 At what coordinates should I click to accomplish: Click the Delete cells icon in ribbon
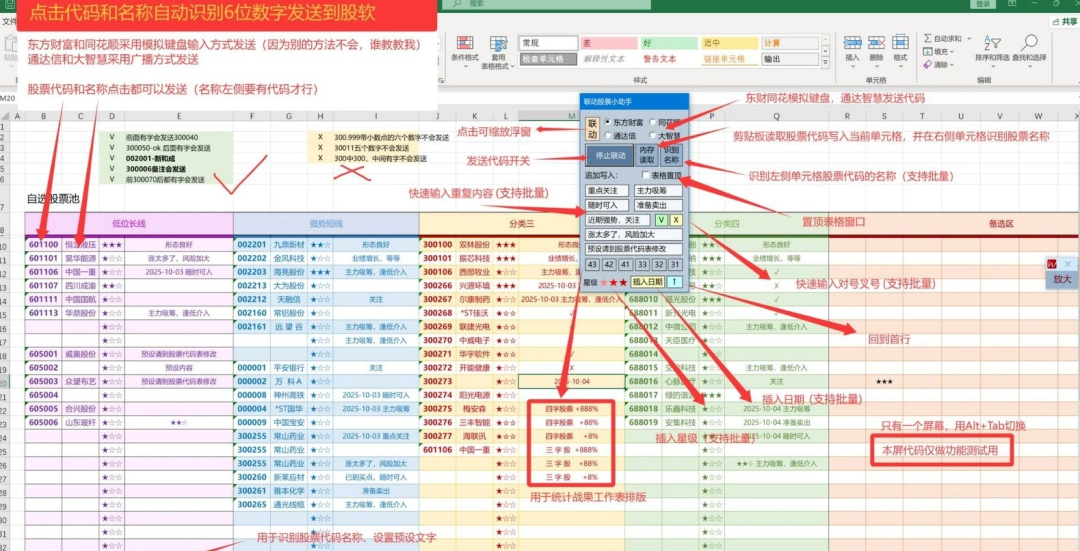(x=876, y=43)
